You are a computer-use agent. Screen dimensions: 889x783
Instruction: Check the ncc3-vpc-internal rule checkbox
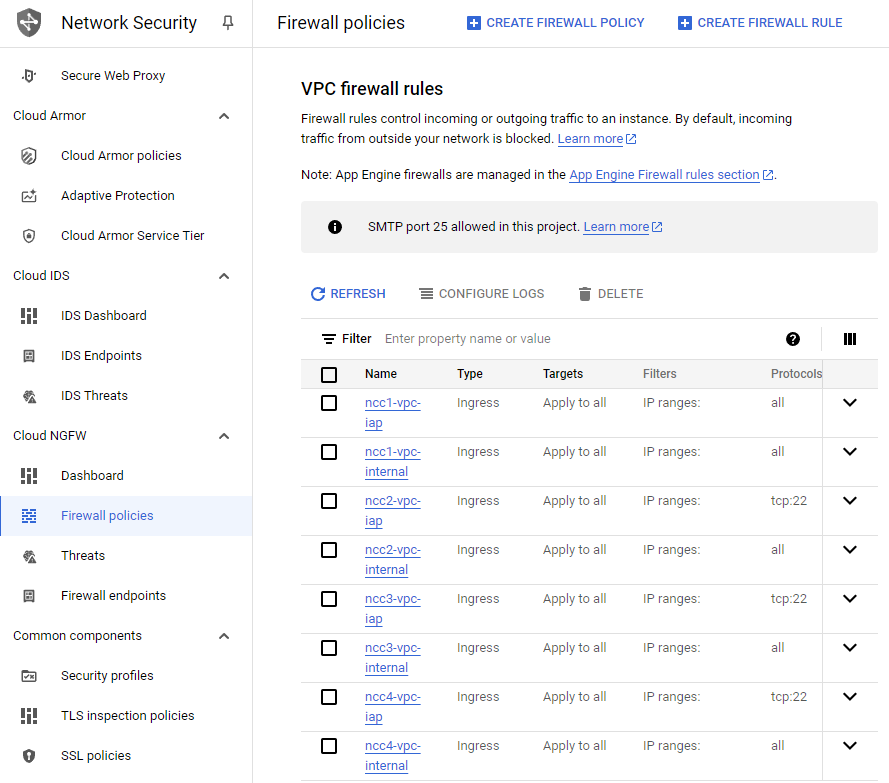[329, 648]
